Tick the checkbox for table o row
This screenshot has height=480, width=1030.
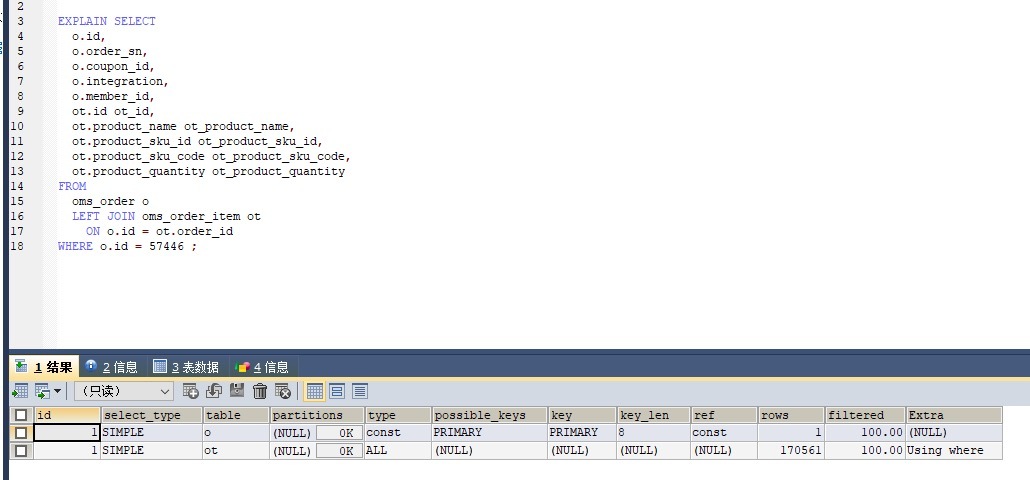21,433
